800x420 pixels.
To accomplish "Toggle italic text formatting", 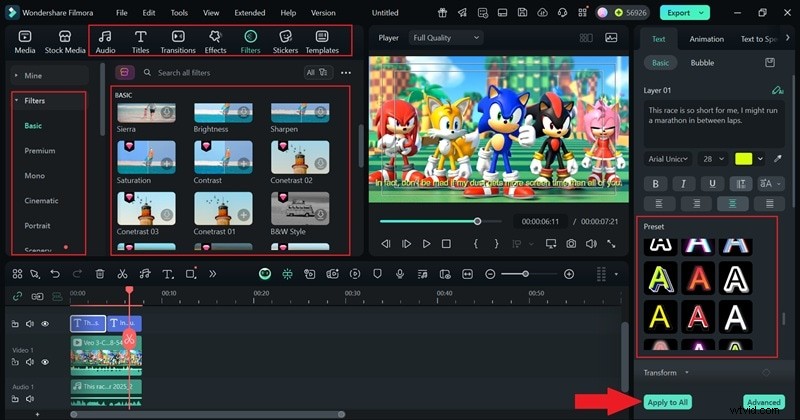I will (683, 184).
